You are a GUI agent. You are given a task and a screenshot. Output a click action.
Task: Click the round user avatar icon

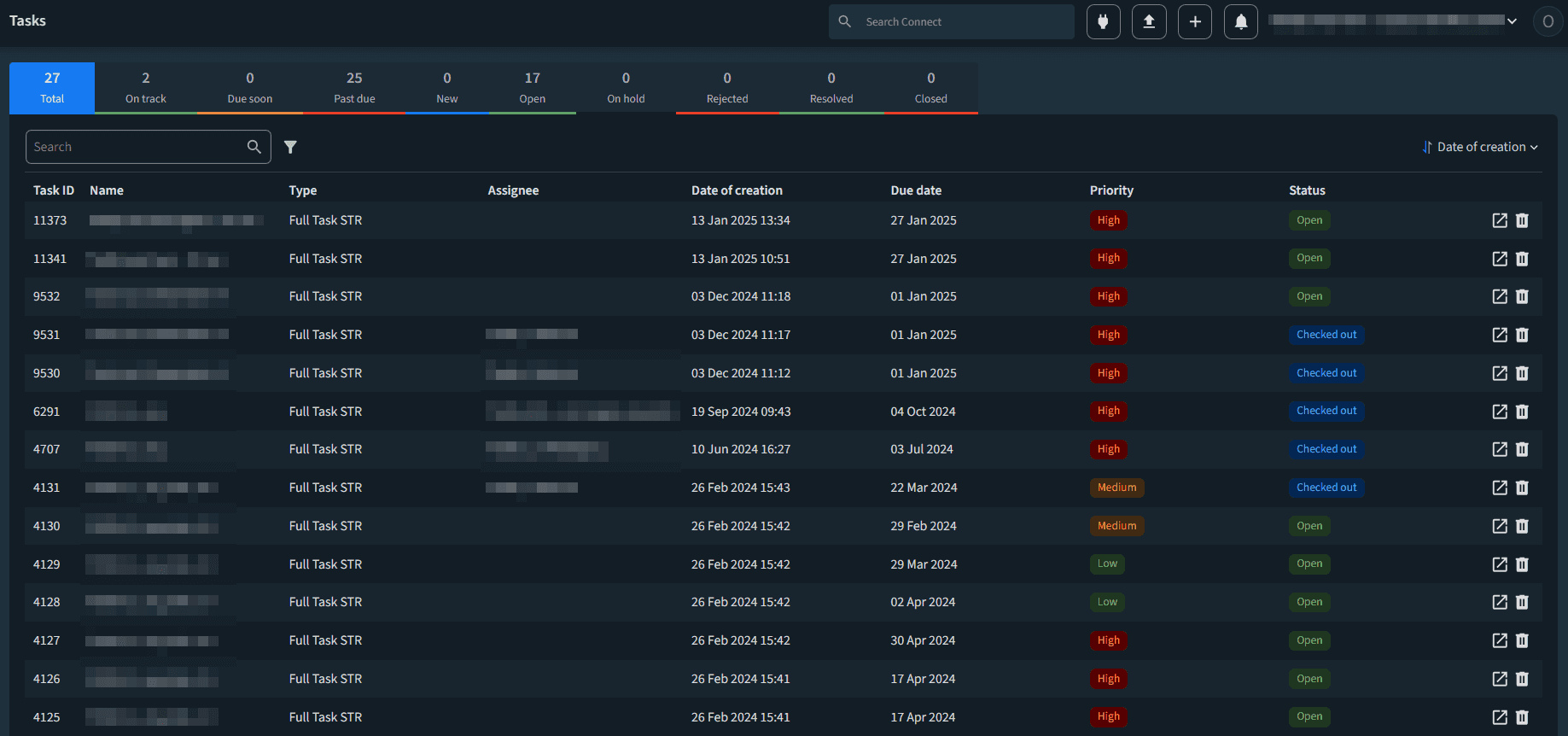[1548, 21]
